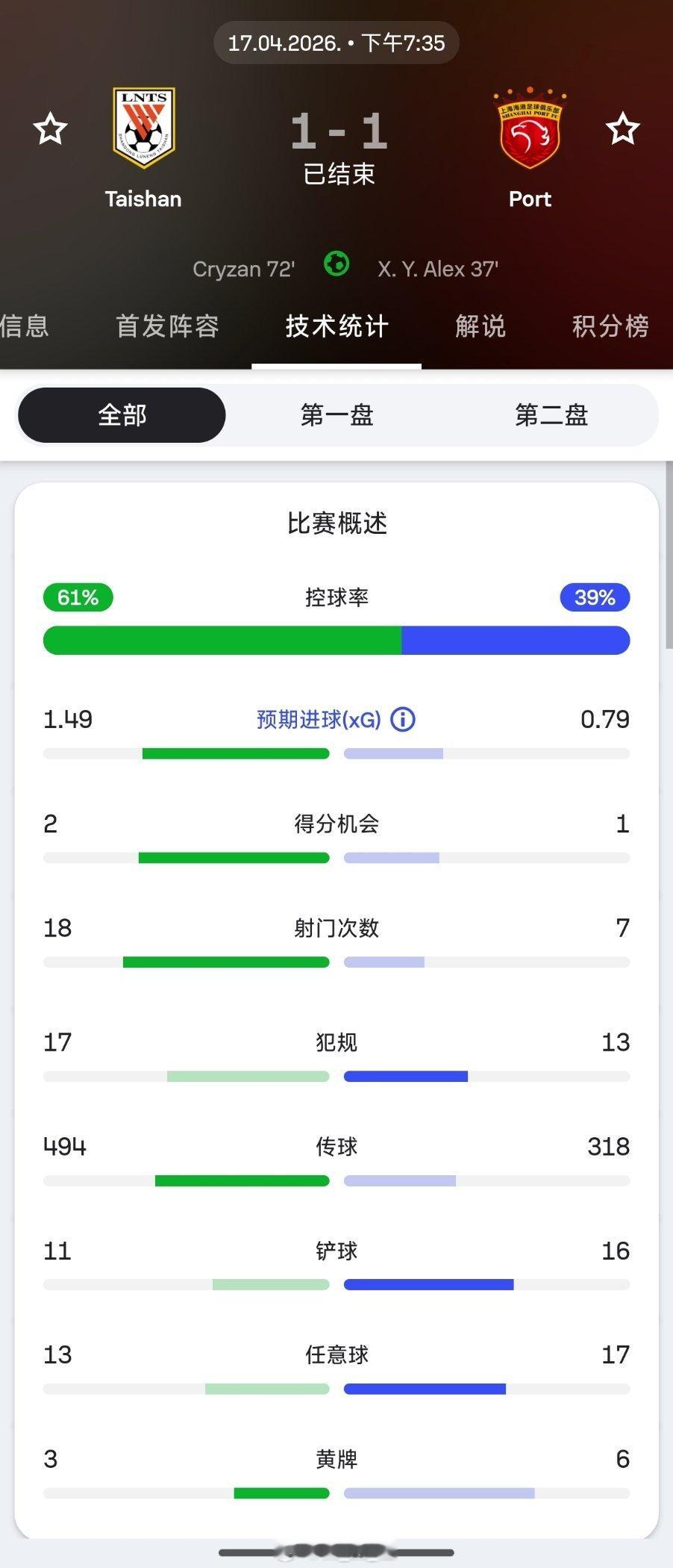Select the 技术统计 tab
Screen dimensions: 673x1568
(x=336, y=326)
